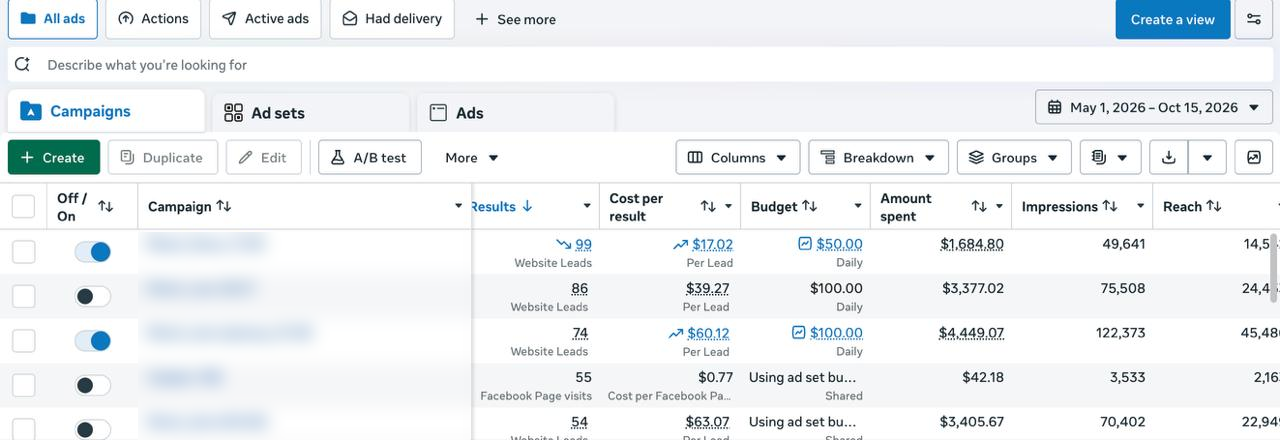1280x440 pixels.
Task: Click the trend icon beside $17.02
Action: click(x=680, y=244)
